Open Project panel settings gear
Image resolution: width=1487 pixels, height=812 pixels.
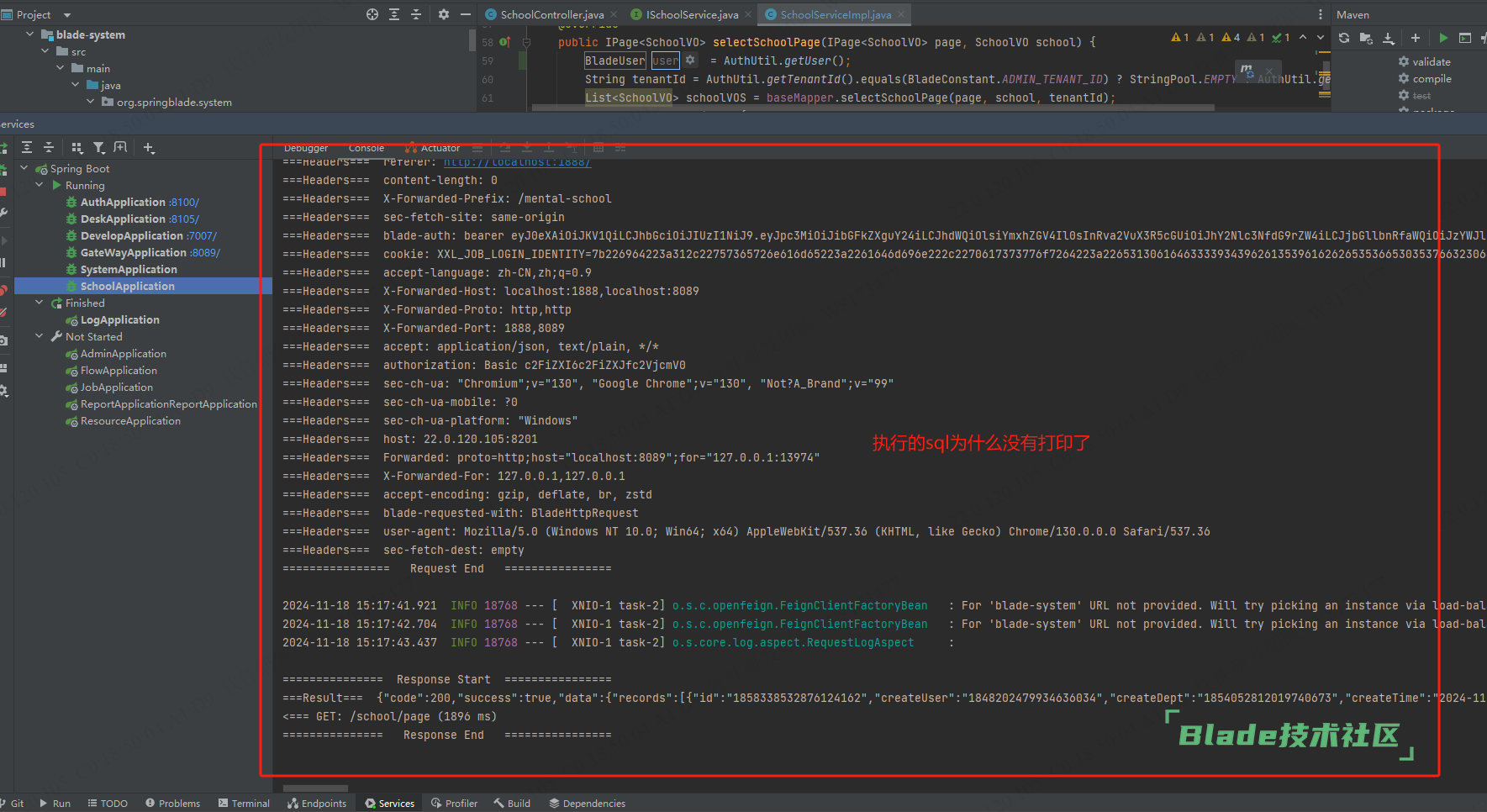(x=444, y=14)
